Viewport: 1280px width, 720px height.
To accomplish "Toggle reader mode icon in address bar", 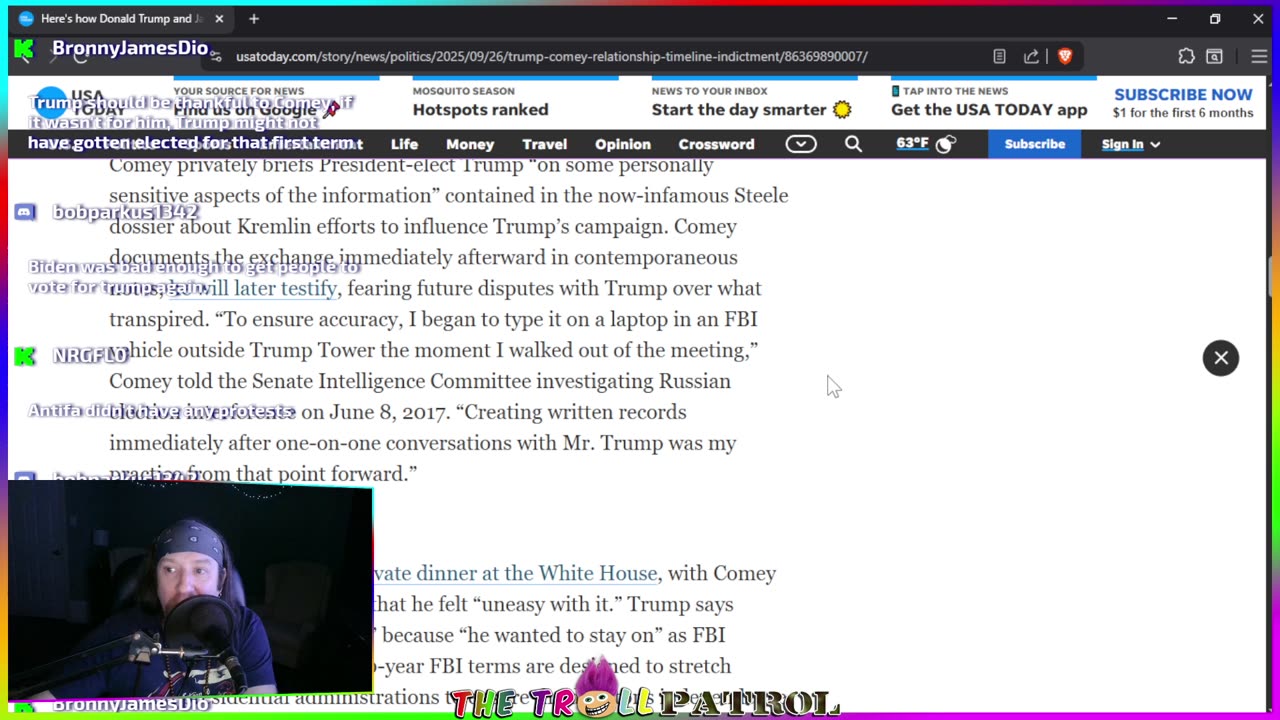I will [999, 56].
